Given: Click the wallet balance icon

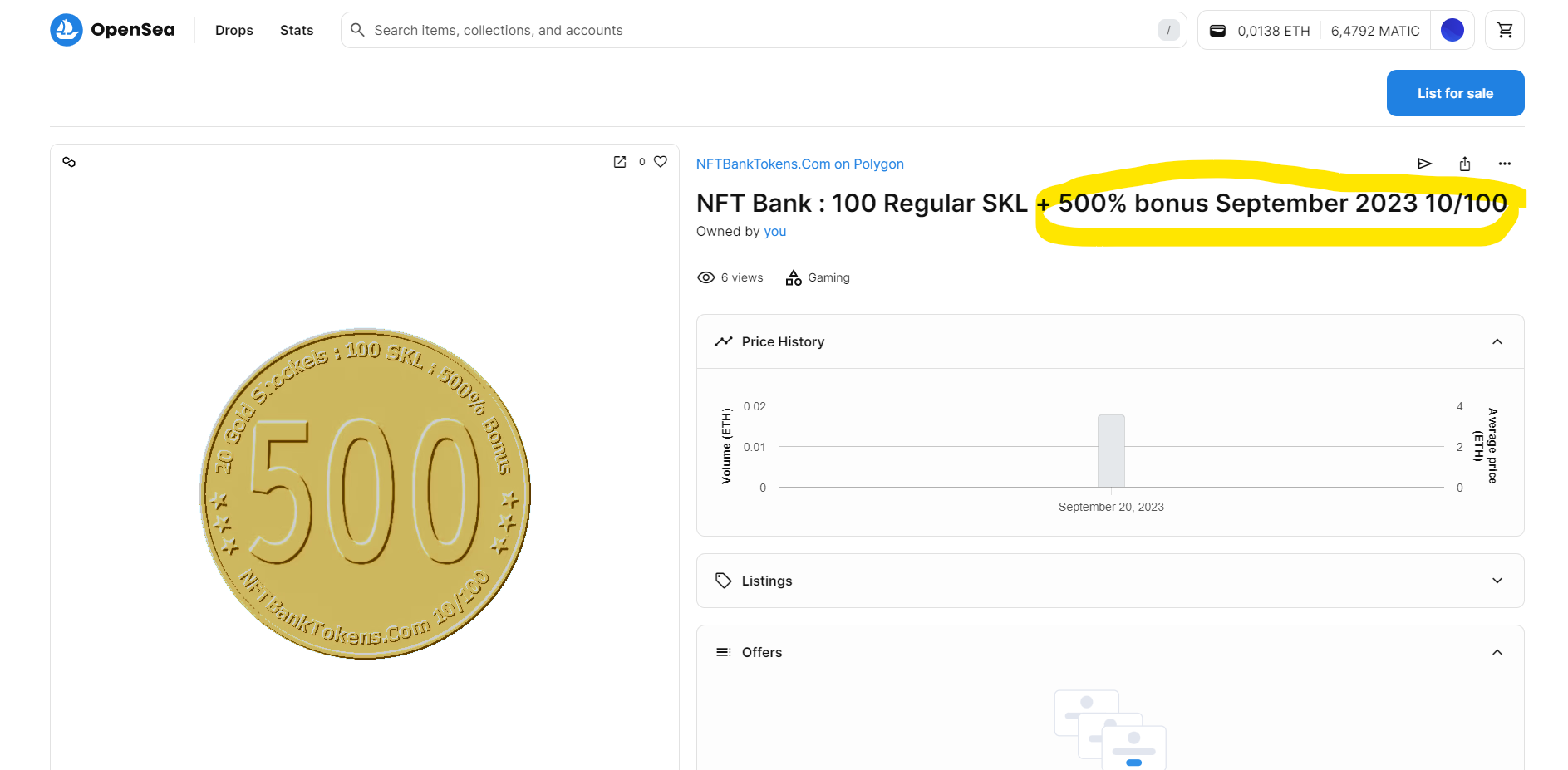Looking at the screenshot, I should click(x=1217, y=31).
